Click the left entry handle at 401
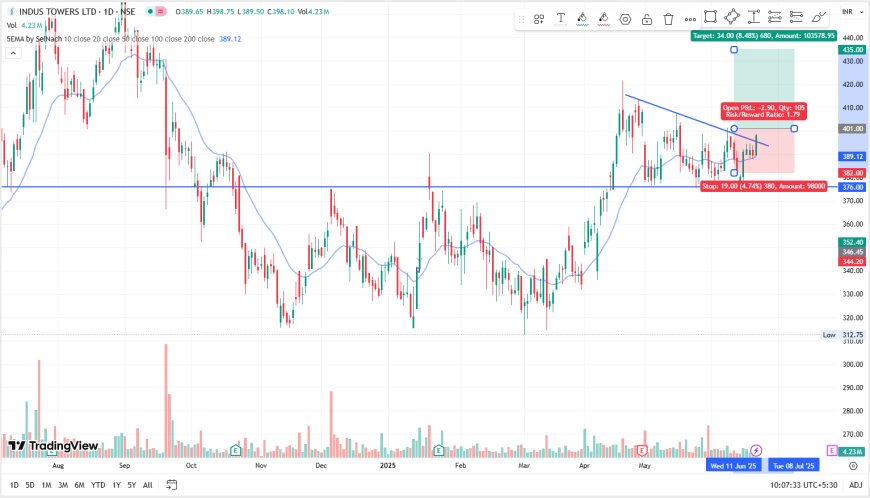The width and height of the screenshot is (870, 498). 734,129
